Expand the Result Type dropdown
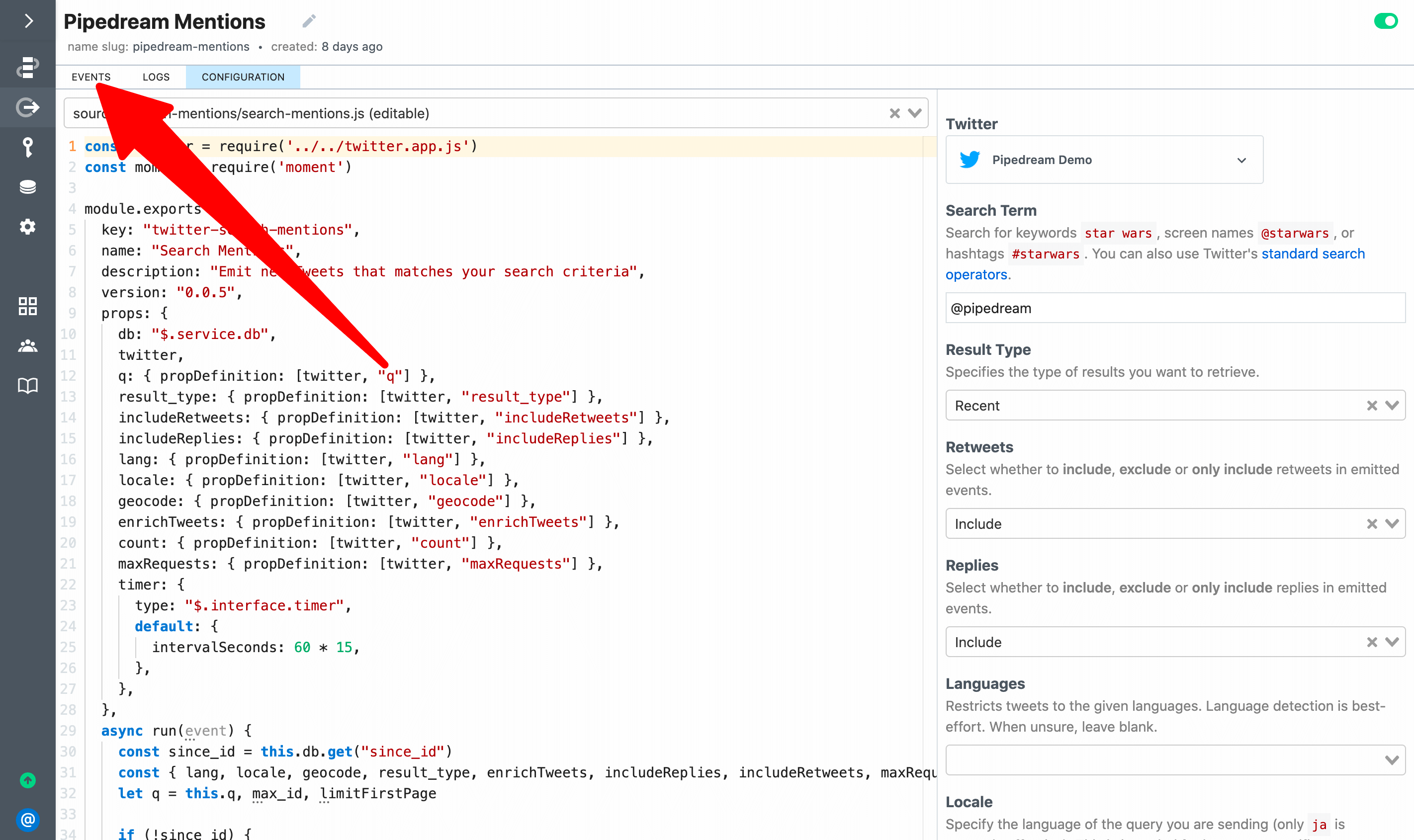The height and width of the screenshot is (840, 1414). (x=1393, y=405)
